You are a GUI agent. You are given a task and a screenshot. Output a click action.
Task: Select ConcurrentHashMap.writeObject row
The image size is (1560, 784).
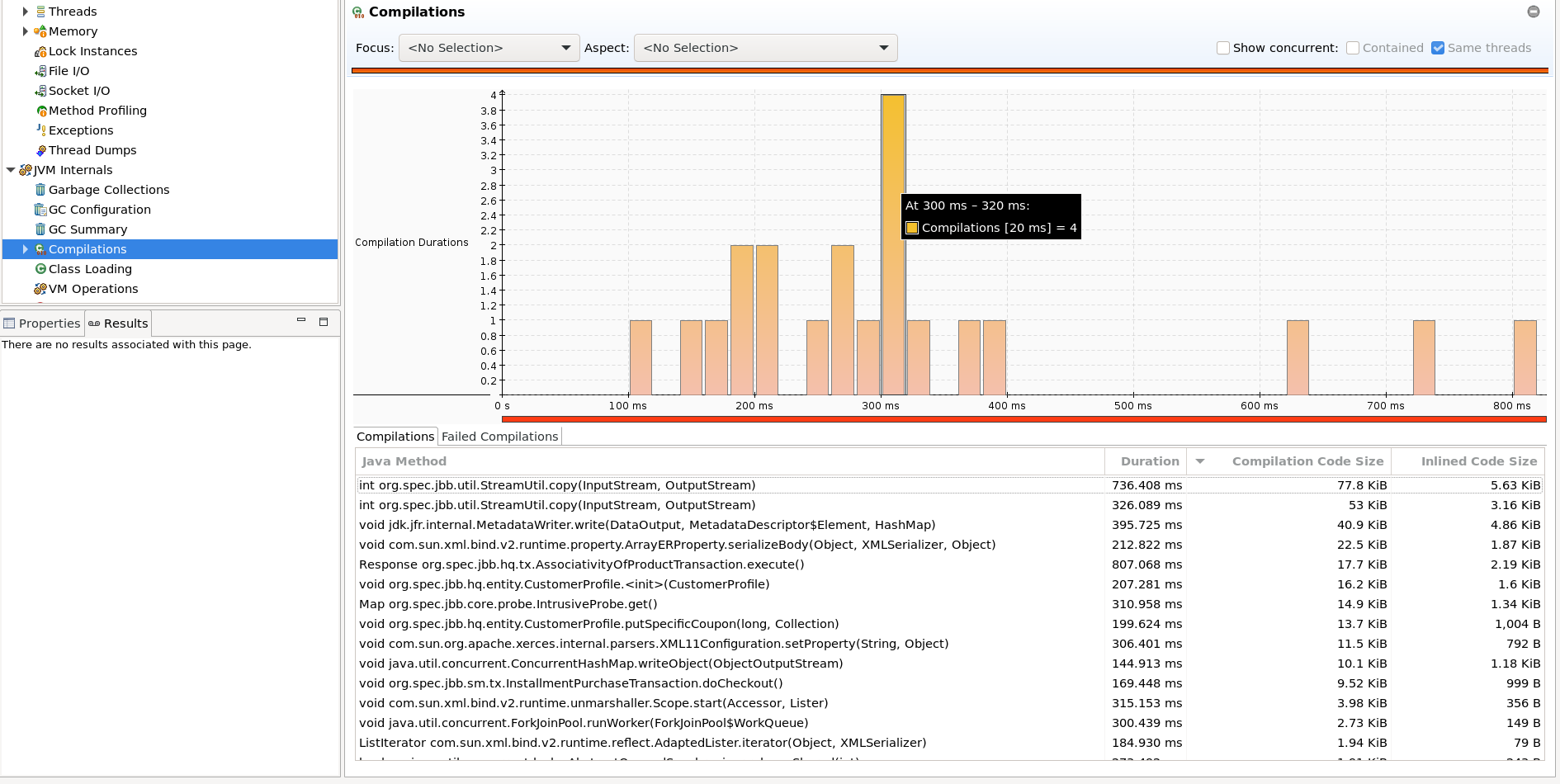pos(949,664)
